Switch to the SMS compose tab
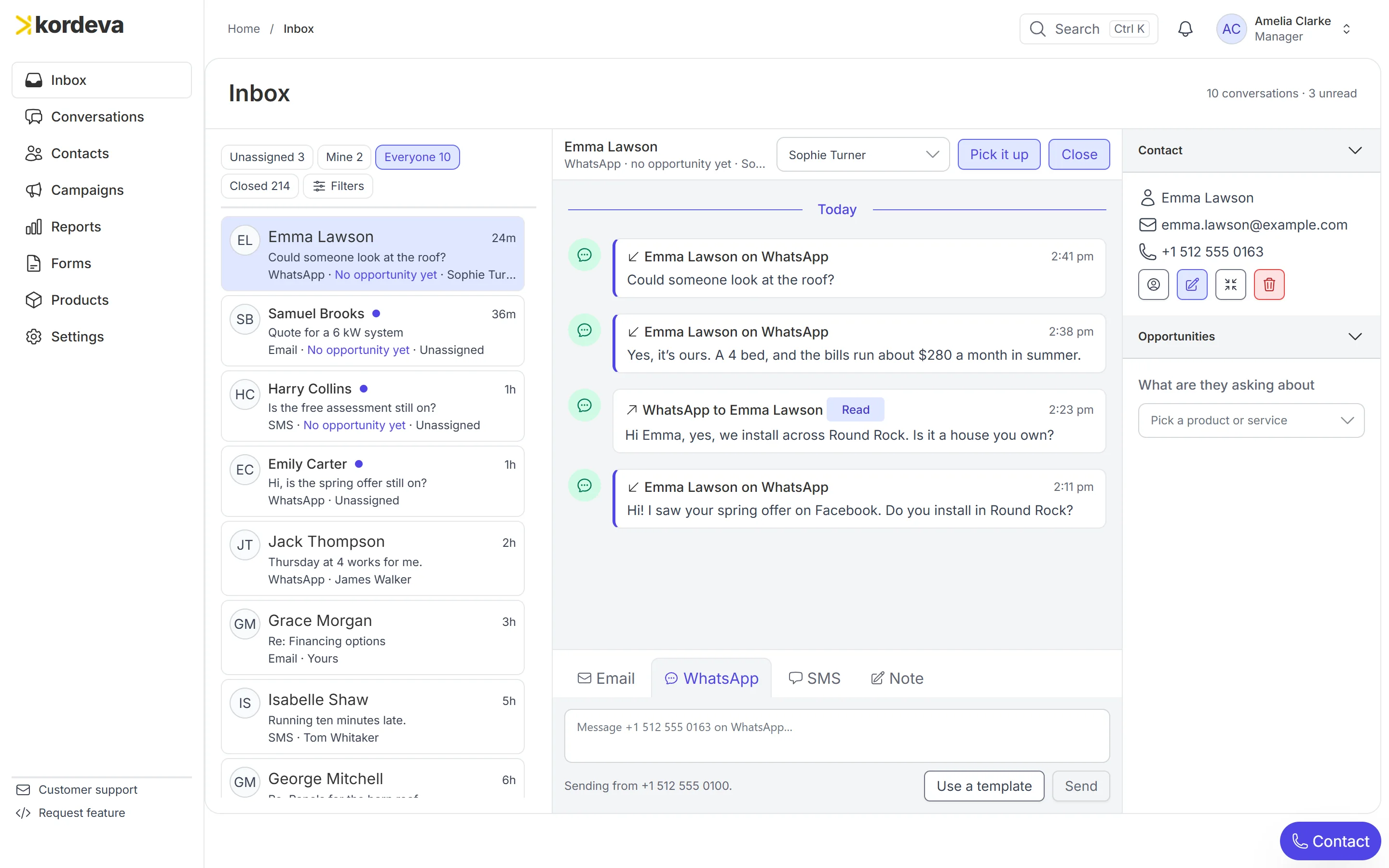The height and width of the screenshot is (868, 1389). (x=815, y=678)
